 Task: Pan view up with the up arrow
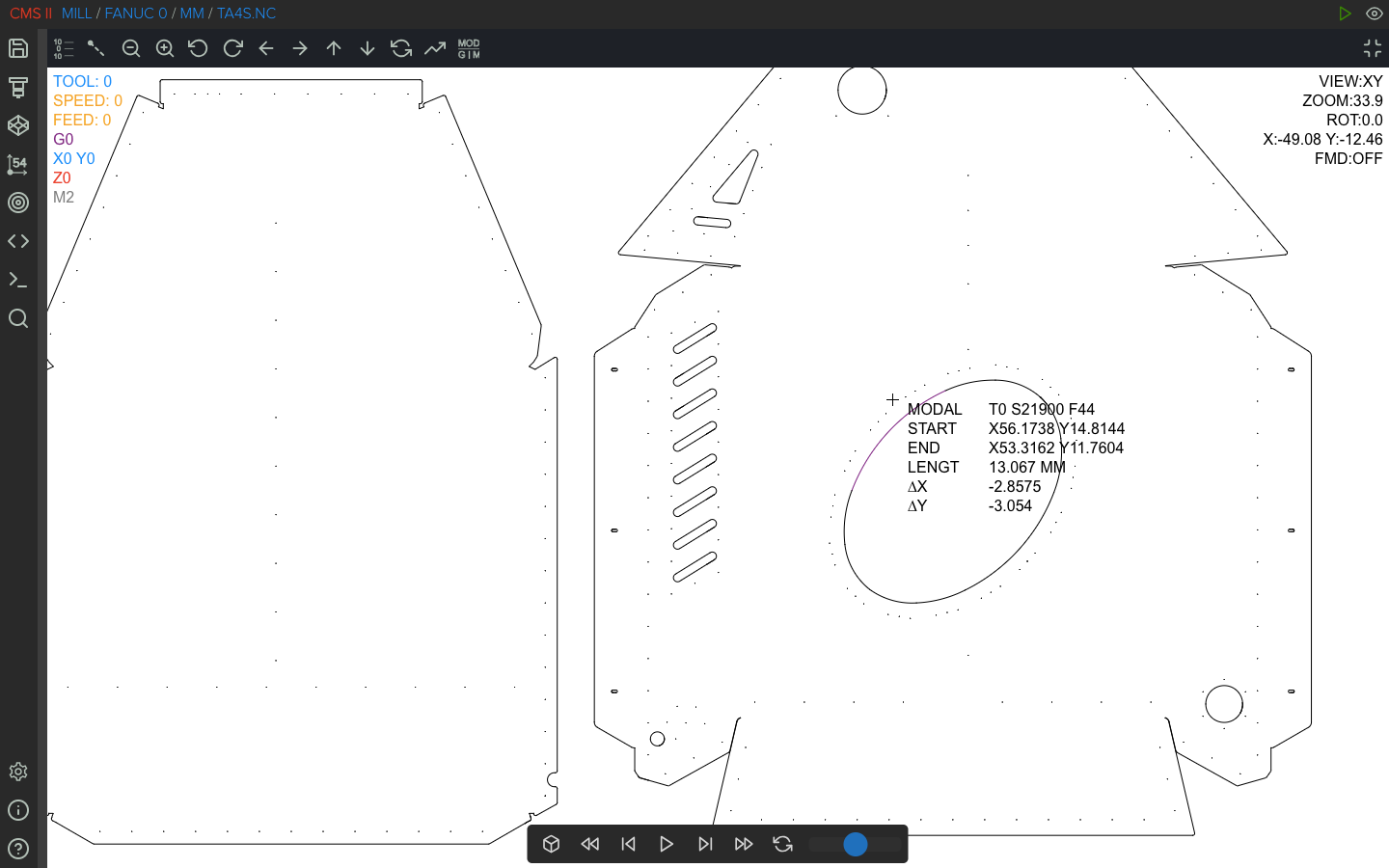coord(334,48)
